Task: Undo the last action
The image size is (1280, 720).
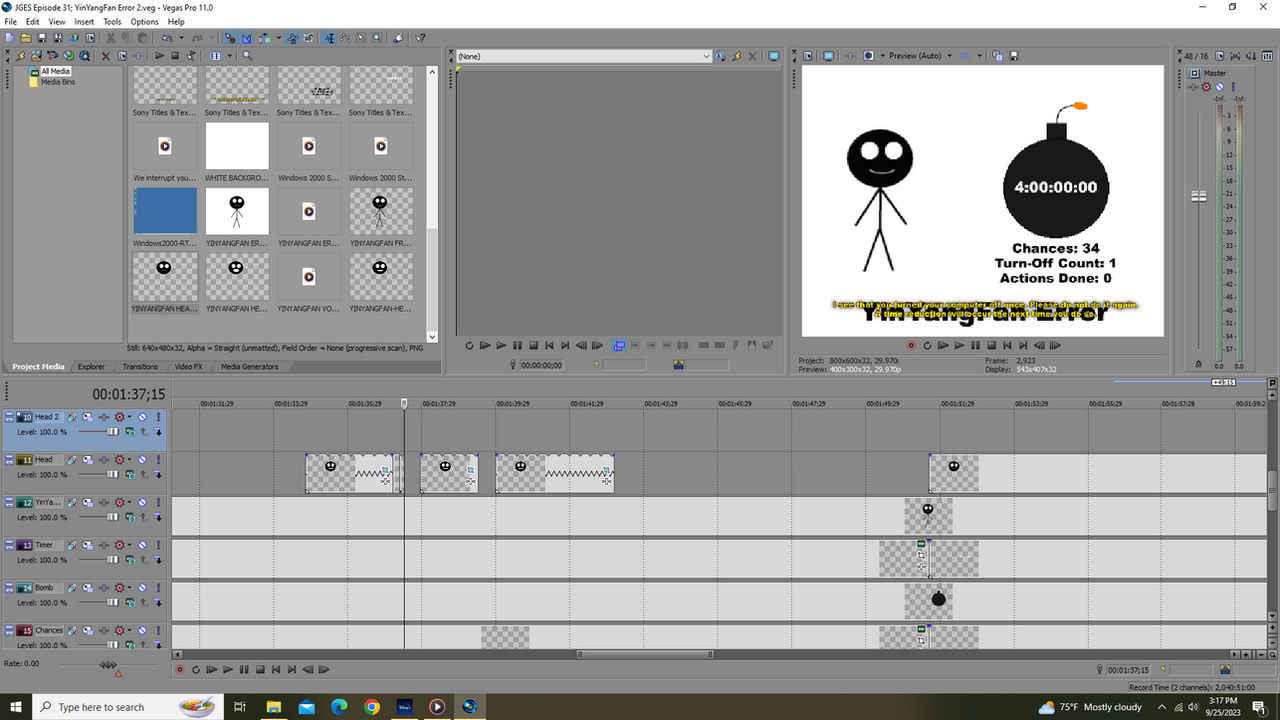Action: pyautogui.click(x=167, y=39)
